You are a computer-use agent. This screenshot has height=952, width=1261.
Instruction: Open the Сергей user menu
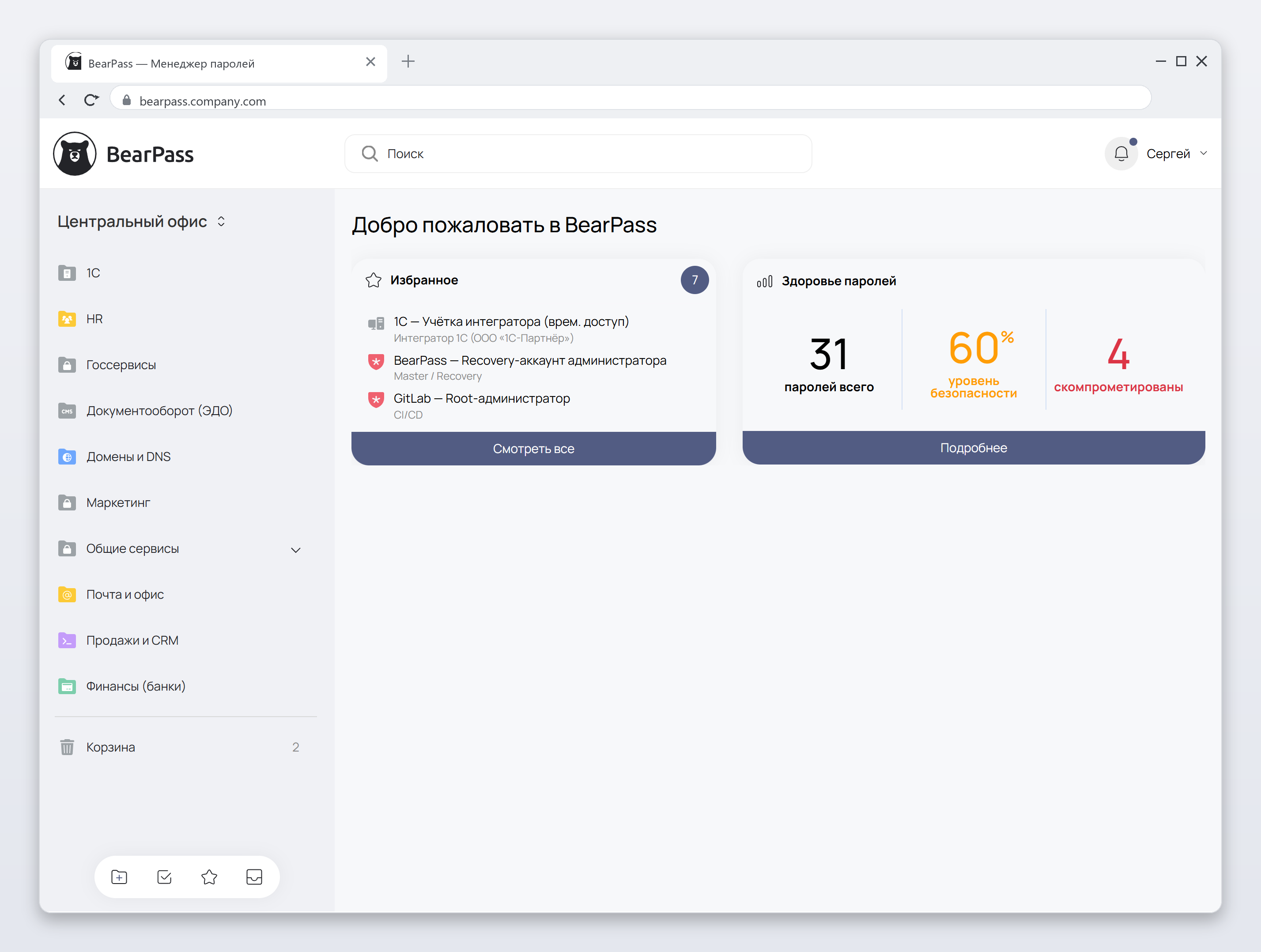coord(1177,153)
